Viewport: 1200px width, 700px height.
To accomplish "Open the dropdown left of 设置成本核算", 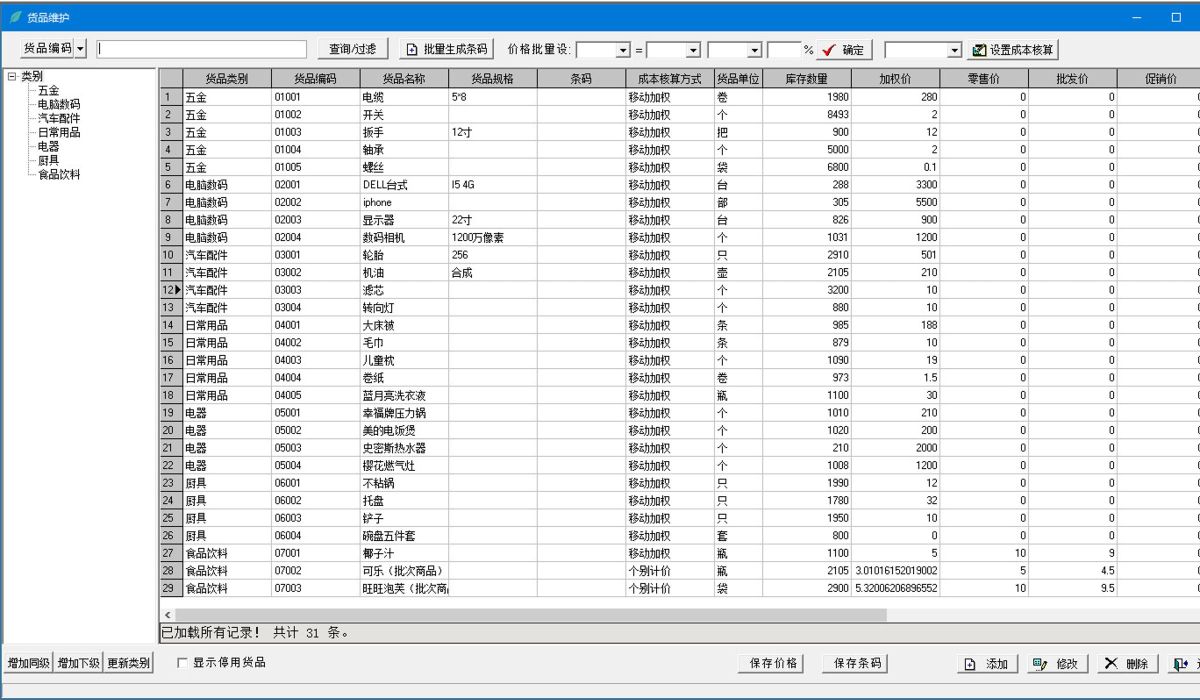I will tap(954, 50).
